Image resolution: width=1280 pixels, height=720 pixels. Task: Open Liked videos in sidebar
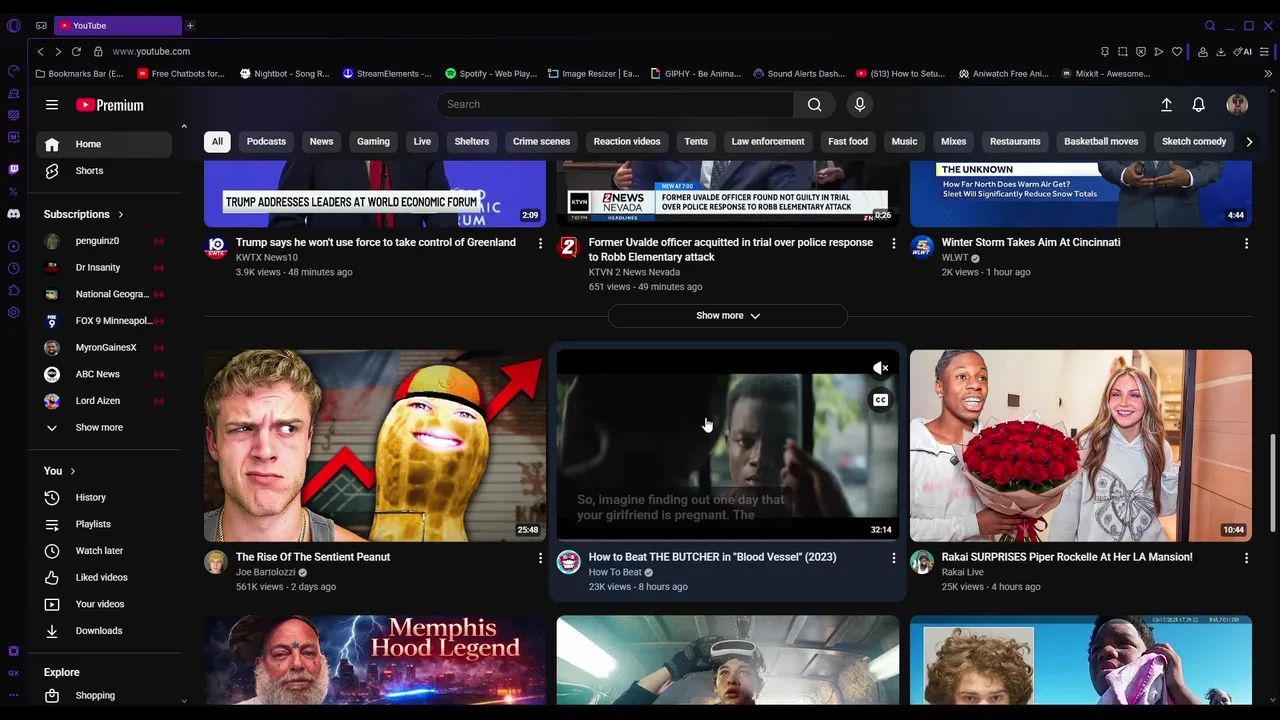click(104, 577)
